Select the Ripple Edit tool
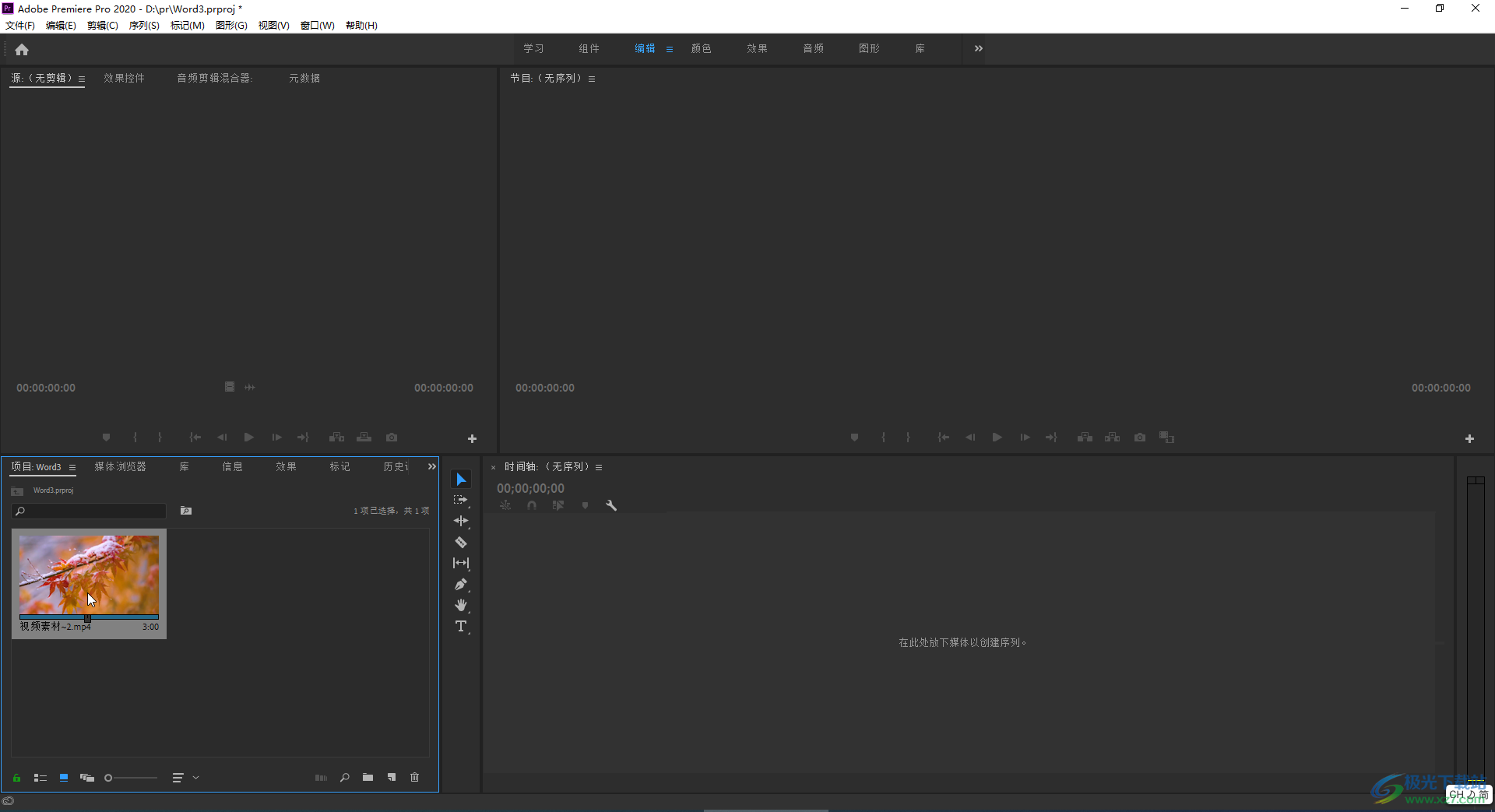The image size is (1495, 812). click(x=461, y=521)
